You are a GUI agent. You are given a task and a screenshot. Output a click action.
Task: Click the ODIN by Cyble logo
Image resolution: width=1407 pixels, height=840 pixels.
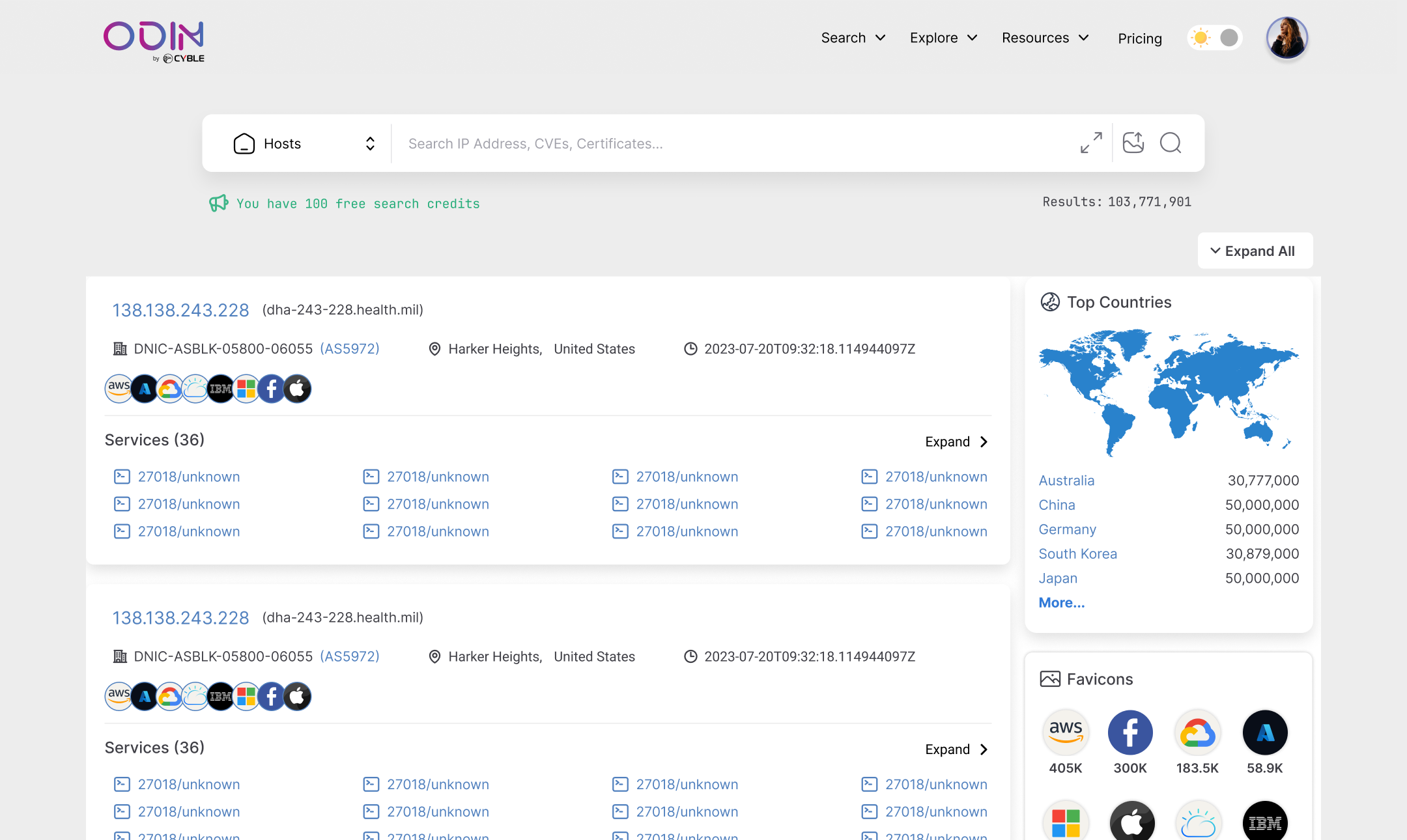(154, 41)
